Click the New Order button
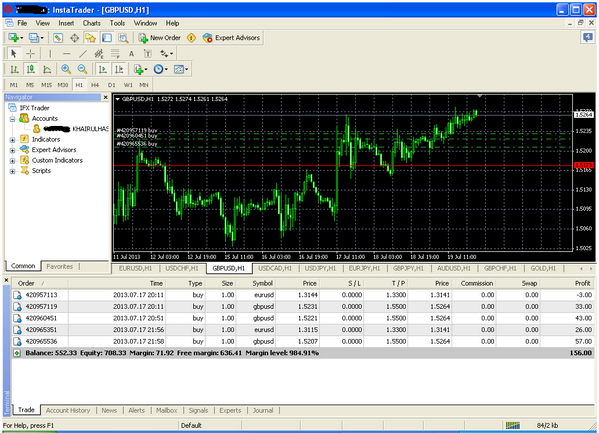This screenshot has height=433, width=599. (x=159, y=38)
